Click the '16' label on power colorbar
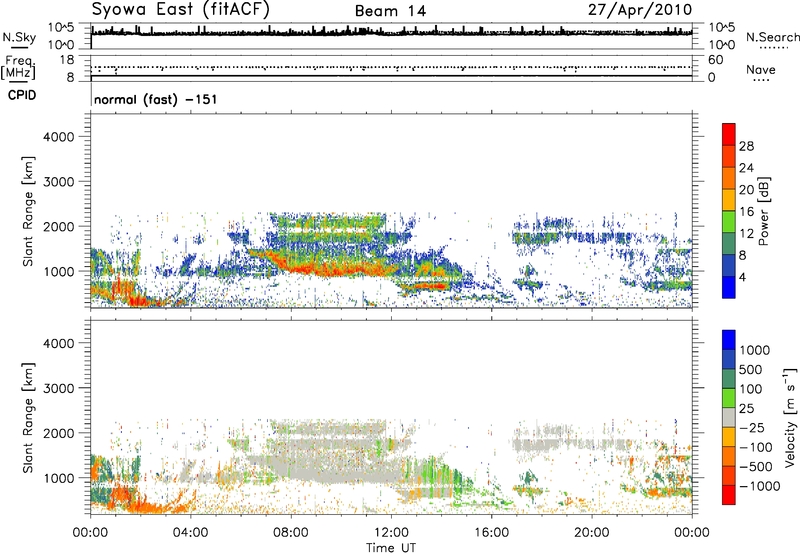 click(x=746, y=212)
